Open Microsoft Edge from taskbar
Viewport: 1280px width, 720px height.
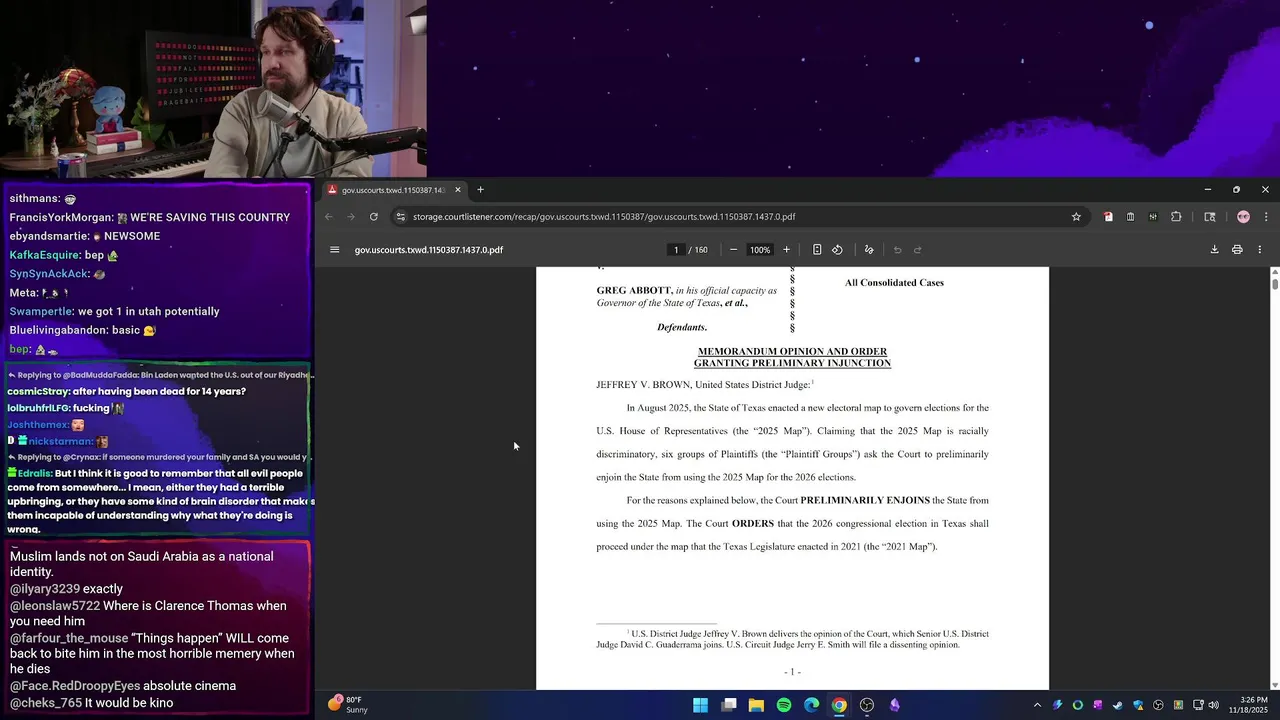point(812,705)
